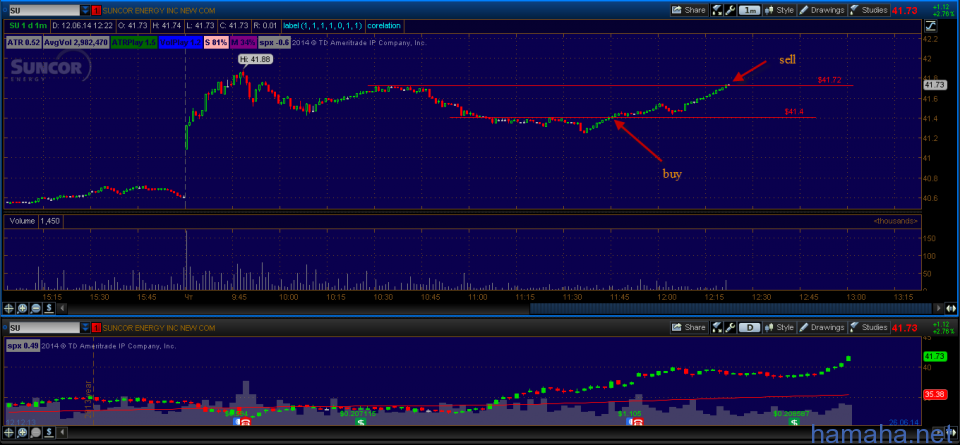Click the SU symbol field, upper chart

point(44,10)
